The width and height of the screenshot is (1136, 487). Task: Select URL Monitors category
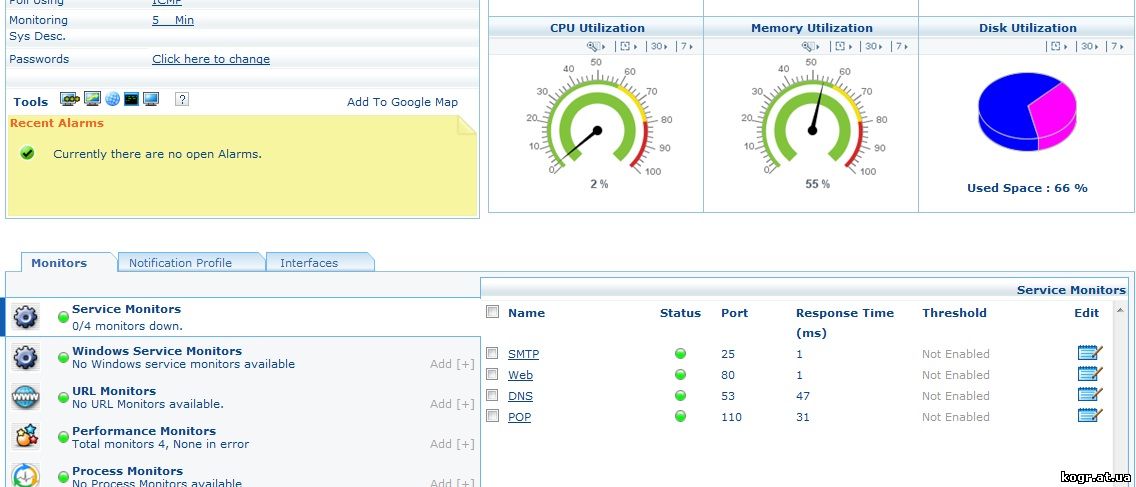[x=243, y=397]
